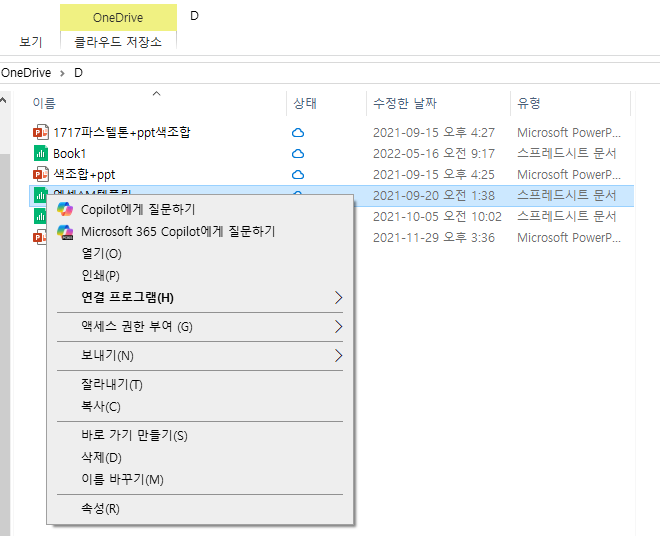Select the file named 색조합+ppt
Viewport: 660px width, 536px height.
click(84, 174)
